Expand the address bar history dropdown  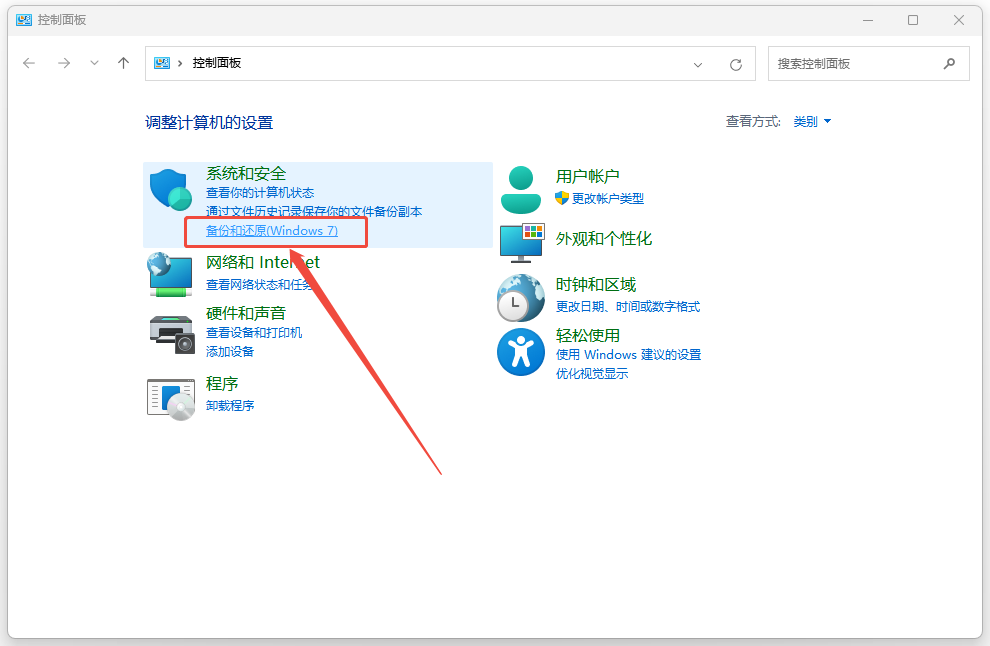click(698, 64)
